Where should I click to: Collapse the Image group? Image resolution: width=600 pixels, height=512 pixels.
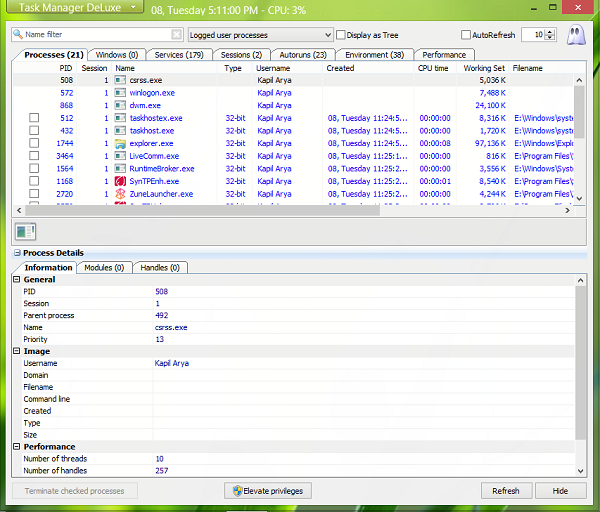(16, 351)
